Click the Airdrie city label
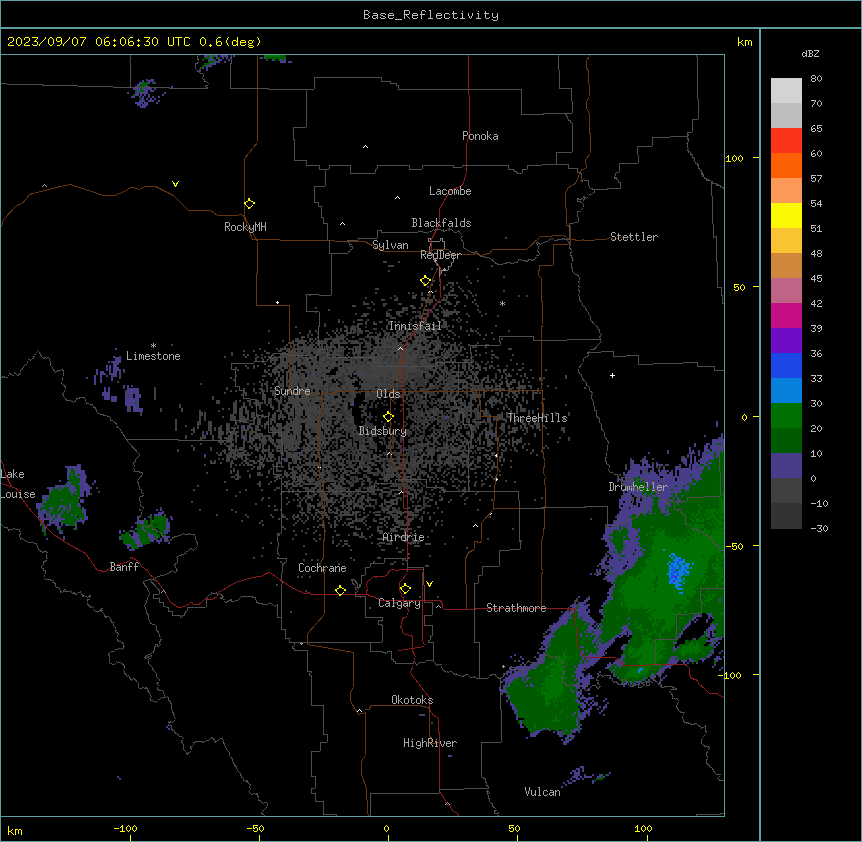The height and width of the screenshot is (842, 862). pos(404,537)
